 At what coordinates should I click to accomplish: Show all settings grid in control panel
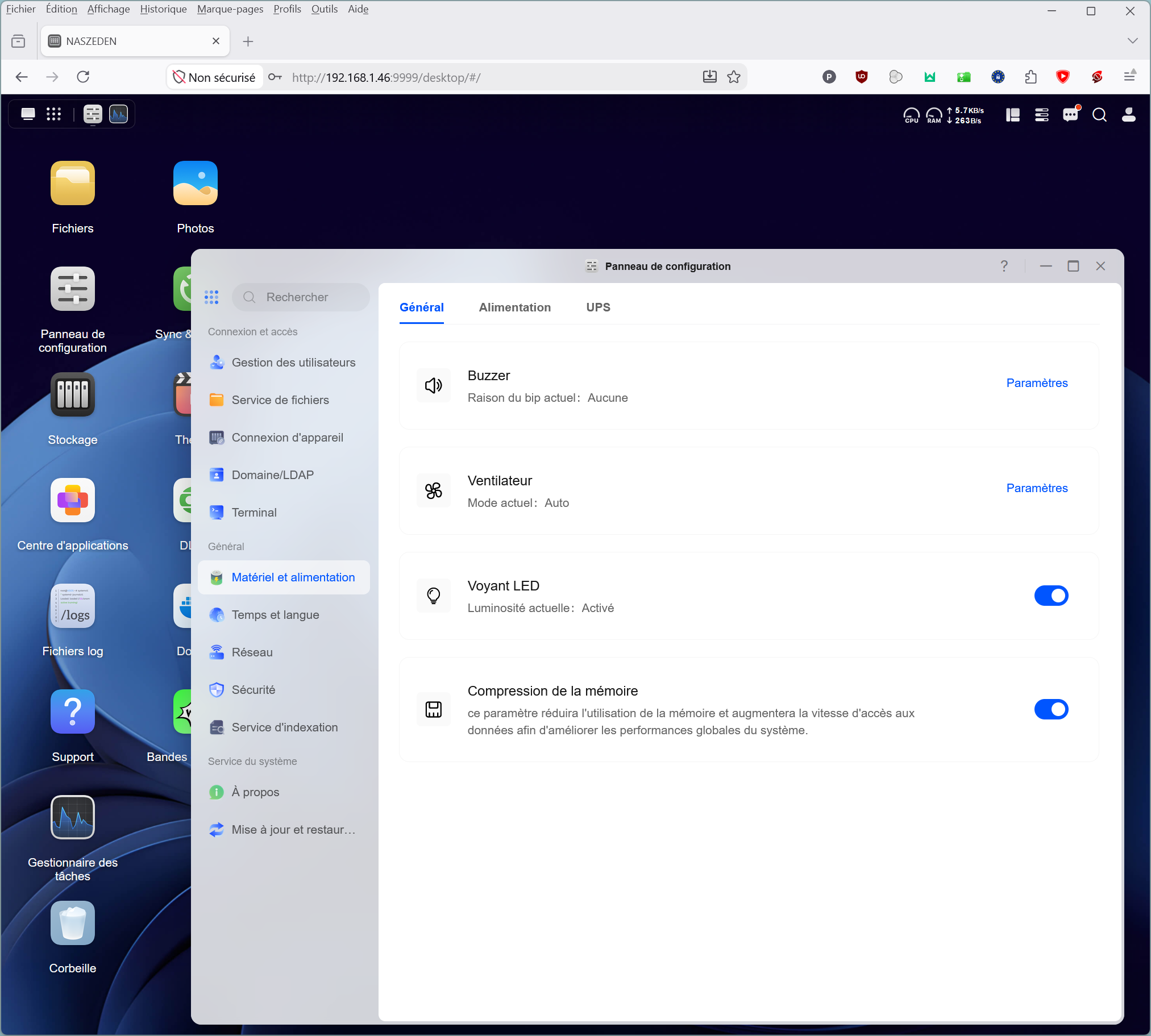coord(211,297)
